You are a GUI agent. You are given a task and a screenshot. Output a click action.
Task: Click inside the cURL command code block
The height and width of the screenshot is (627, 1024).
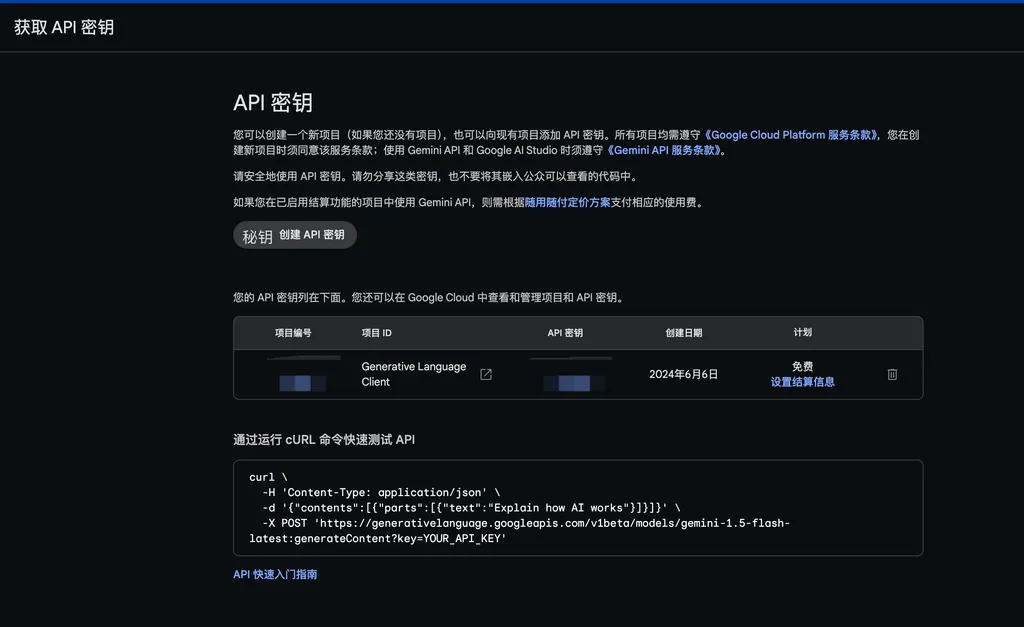[578, 508]
